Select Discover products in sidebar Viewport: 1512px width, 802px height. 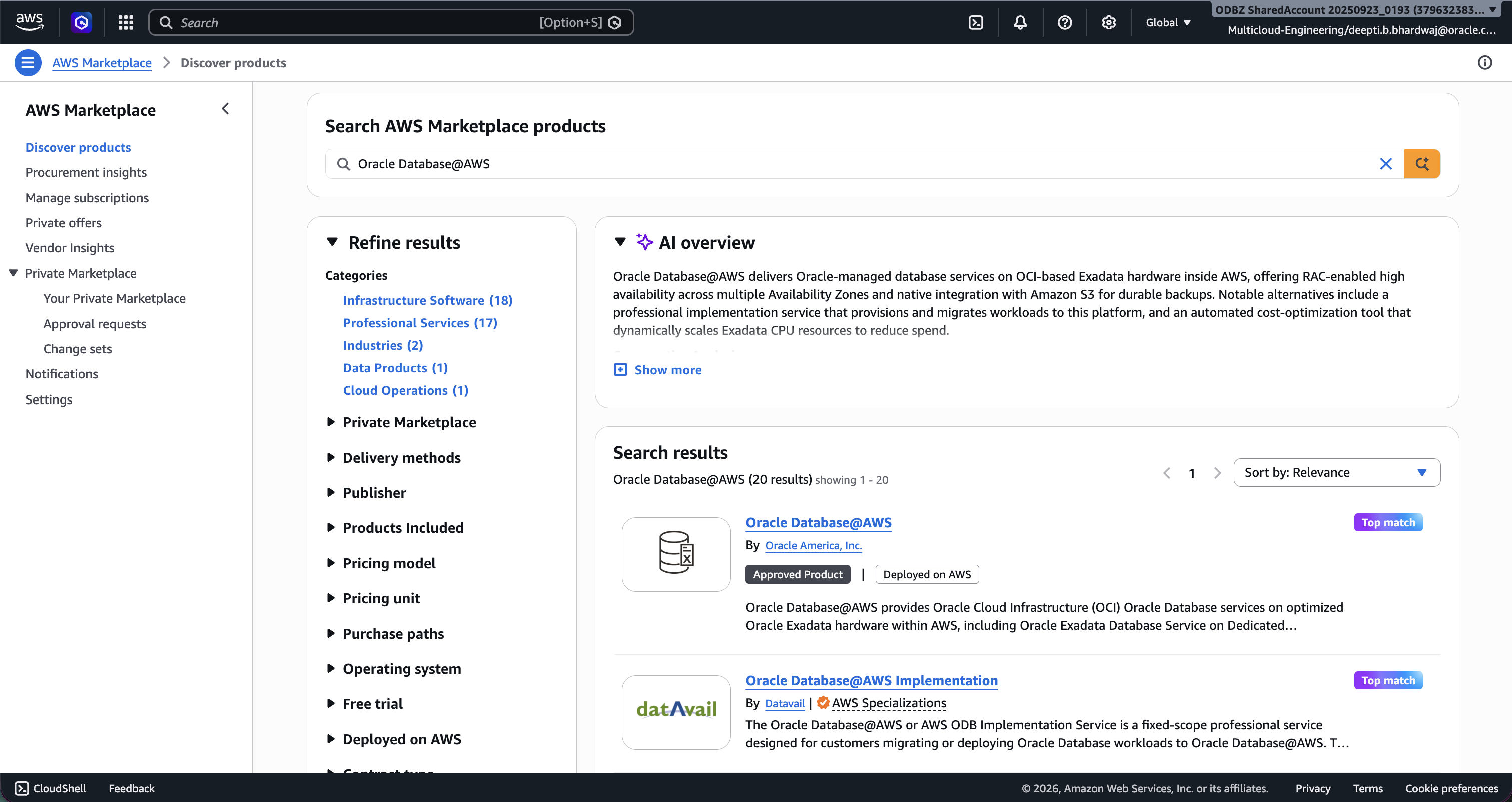(78, 147)
